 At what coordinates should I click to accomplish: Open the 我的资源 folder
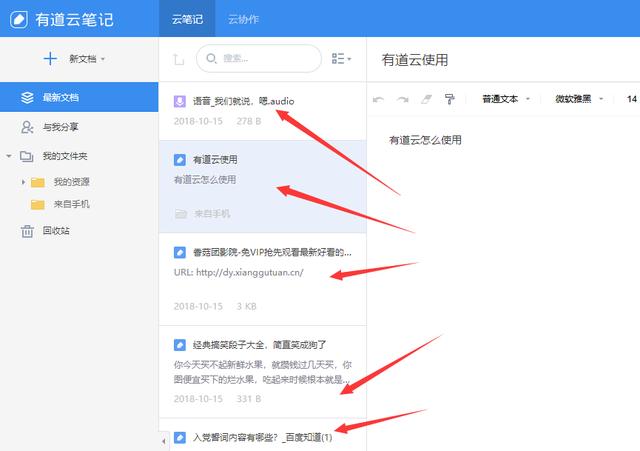(x=71, y=182)
